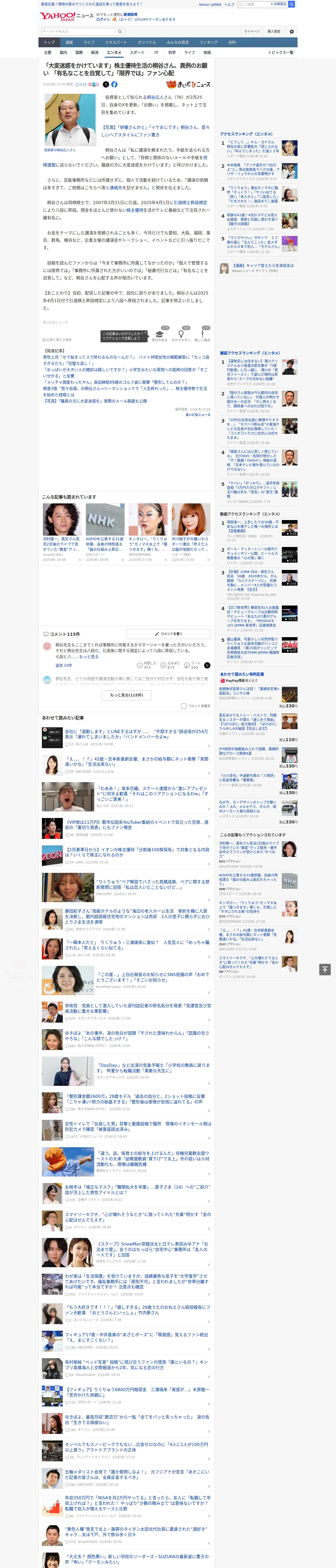
Task: Open 購入履歴 purchase history
Action: [x=274, y=31]
